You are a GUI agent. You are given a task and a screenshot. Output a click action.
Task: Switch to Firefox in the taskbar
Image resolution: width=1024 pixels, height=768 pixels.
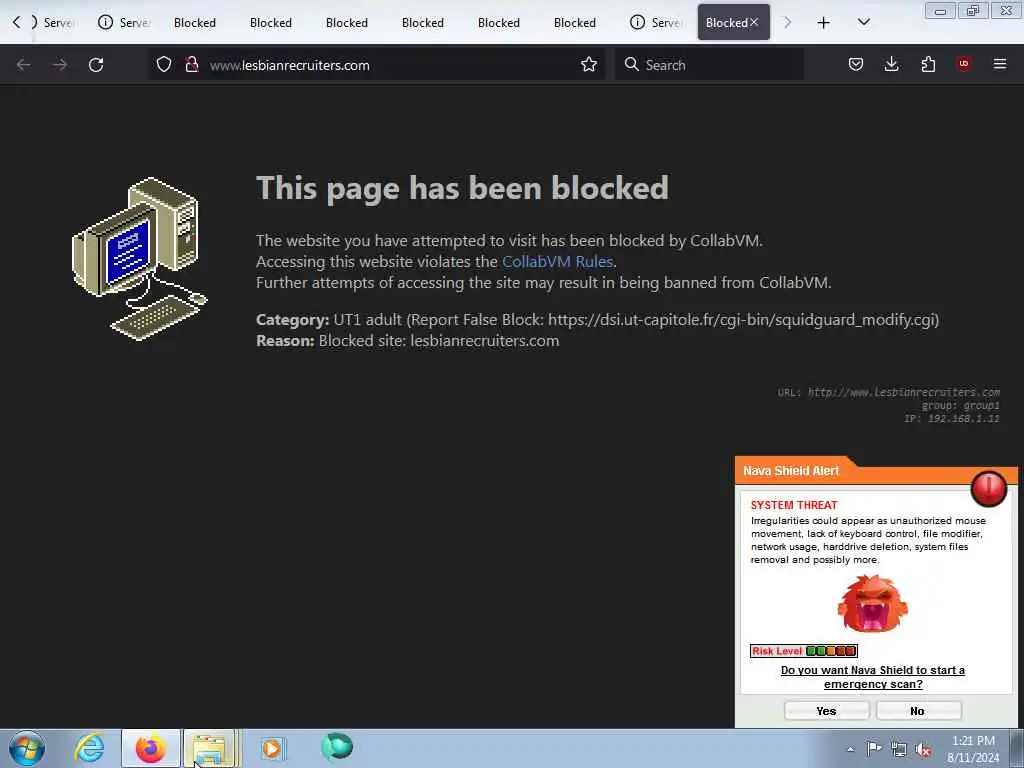click(x=150, y=748)
